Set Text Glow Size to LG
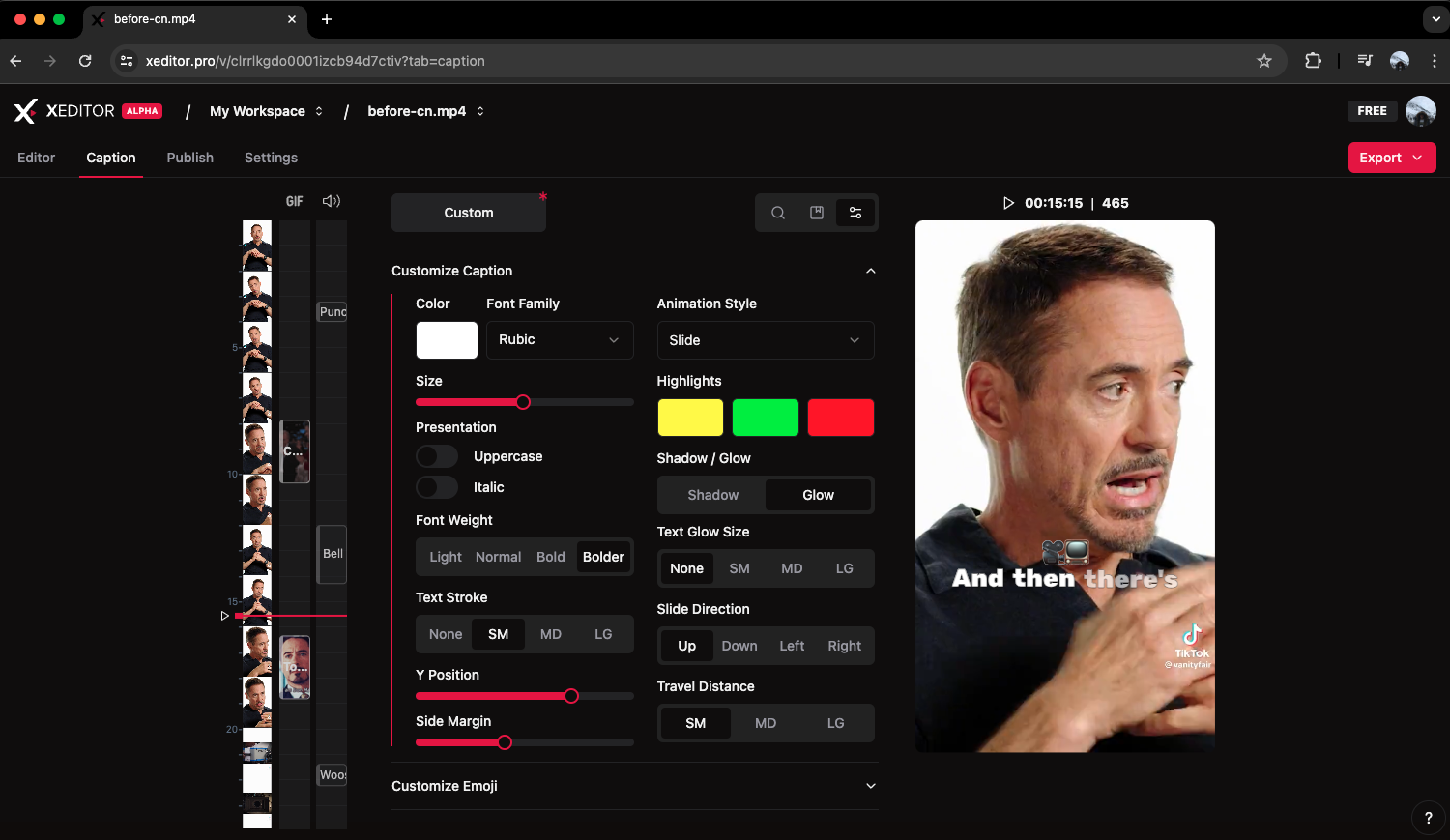 tap(844, 568)
